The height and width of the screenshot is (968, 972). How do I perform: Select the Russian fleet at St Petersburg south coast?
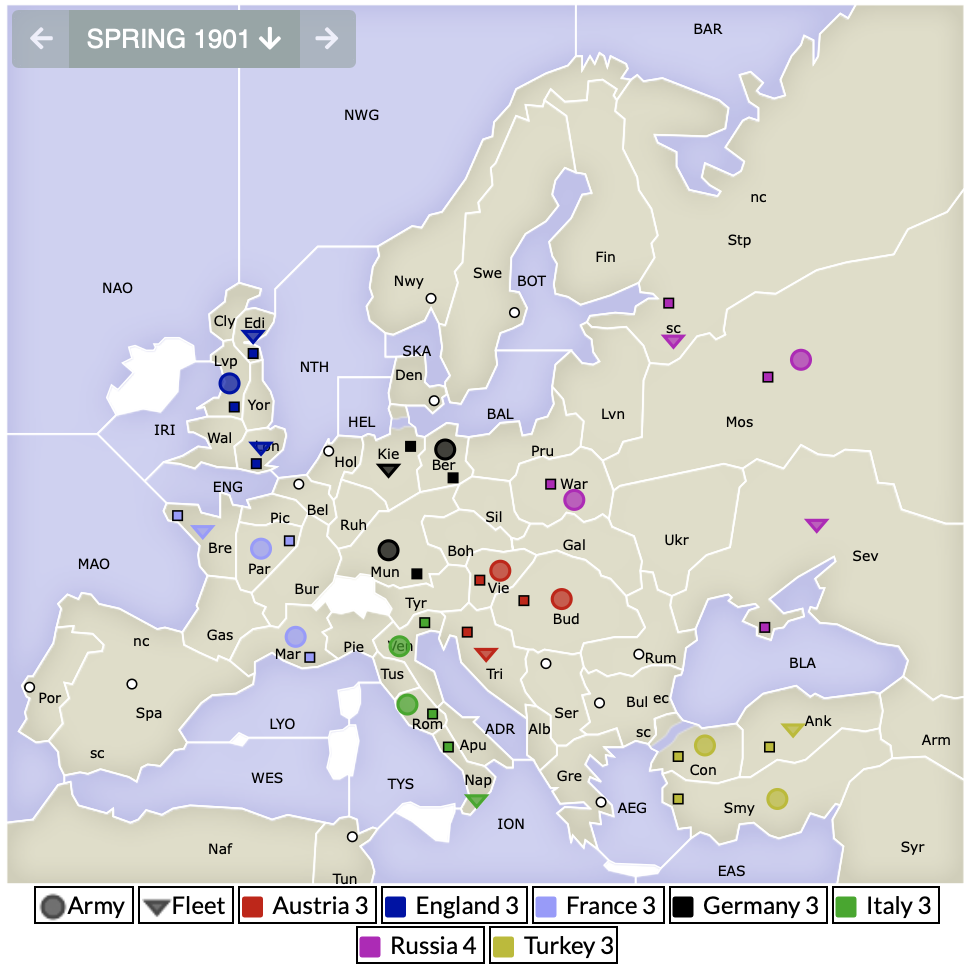coord(673,341)
